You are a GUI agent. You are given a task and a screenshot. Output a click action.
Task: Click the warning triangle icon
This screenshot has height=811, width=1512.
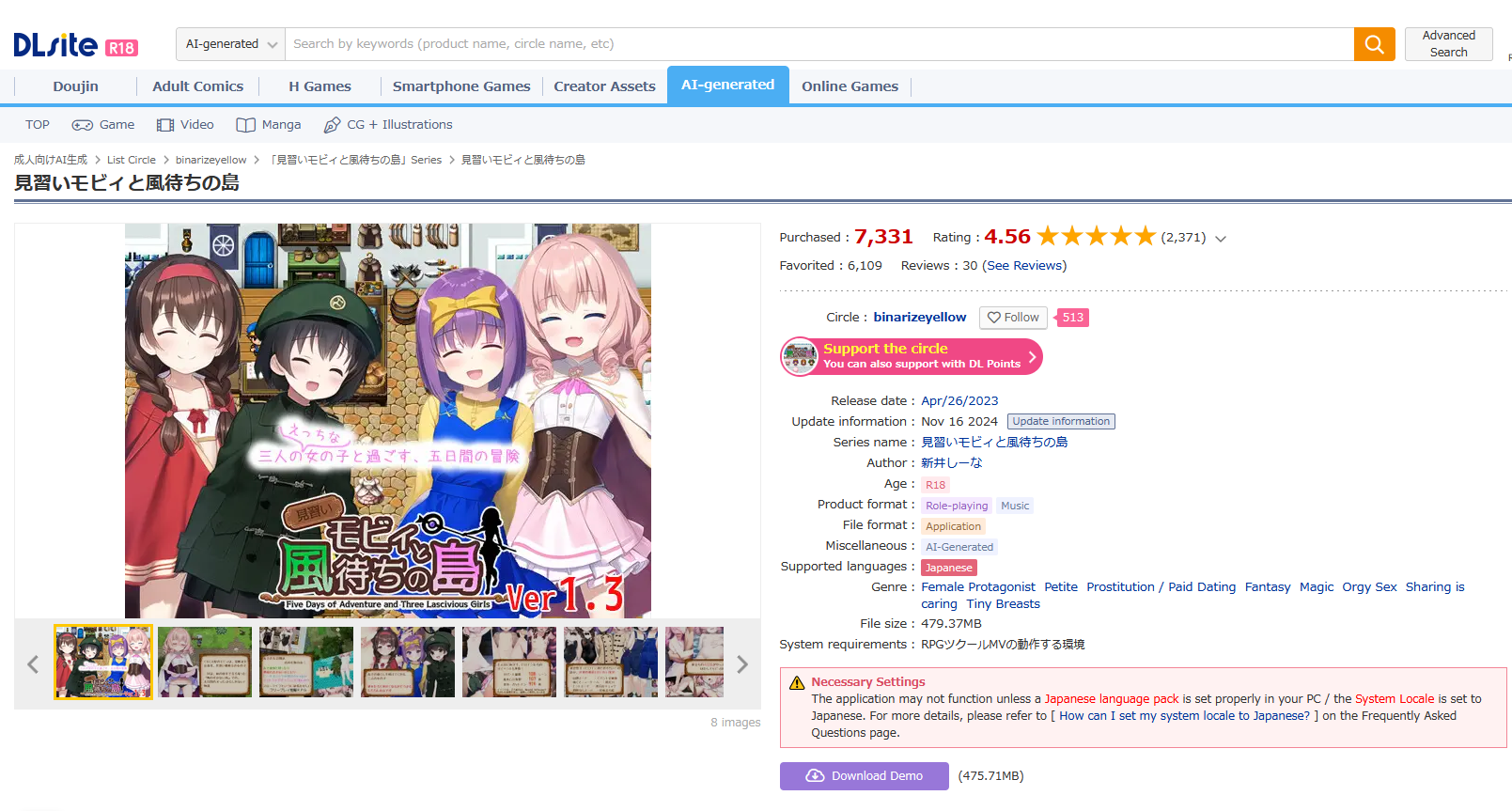click(797, 683)
